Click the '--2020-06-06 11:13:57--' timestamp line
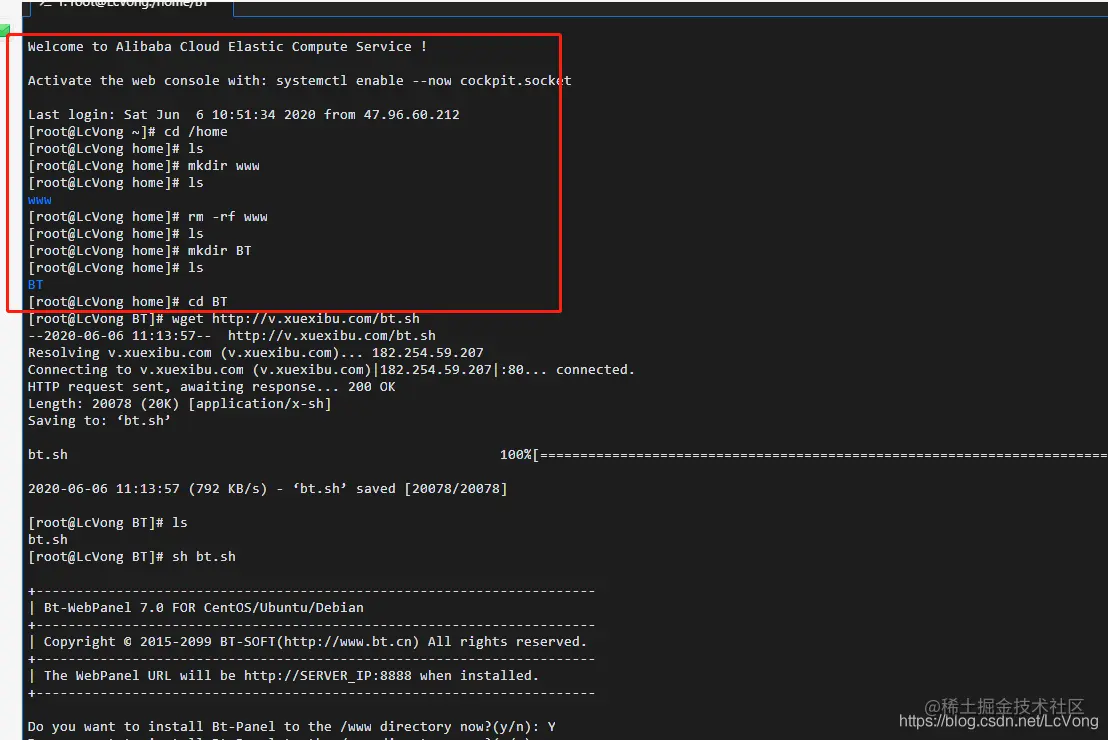 [x=232, y=336]
